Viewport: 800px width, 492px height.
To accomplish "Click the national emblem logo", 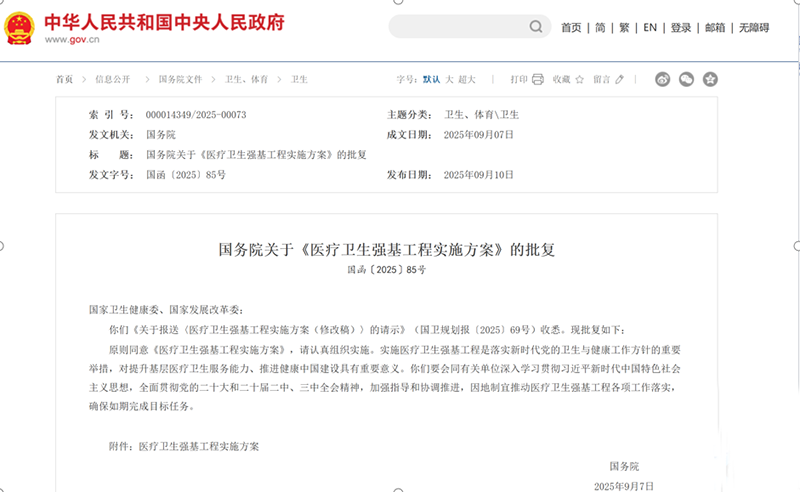I will (19, 28).
